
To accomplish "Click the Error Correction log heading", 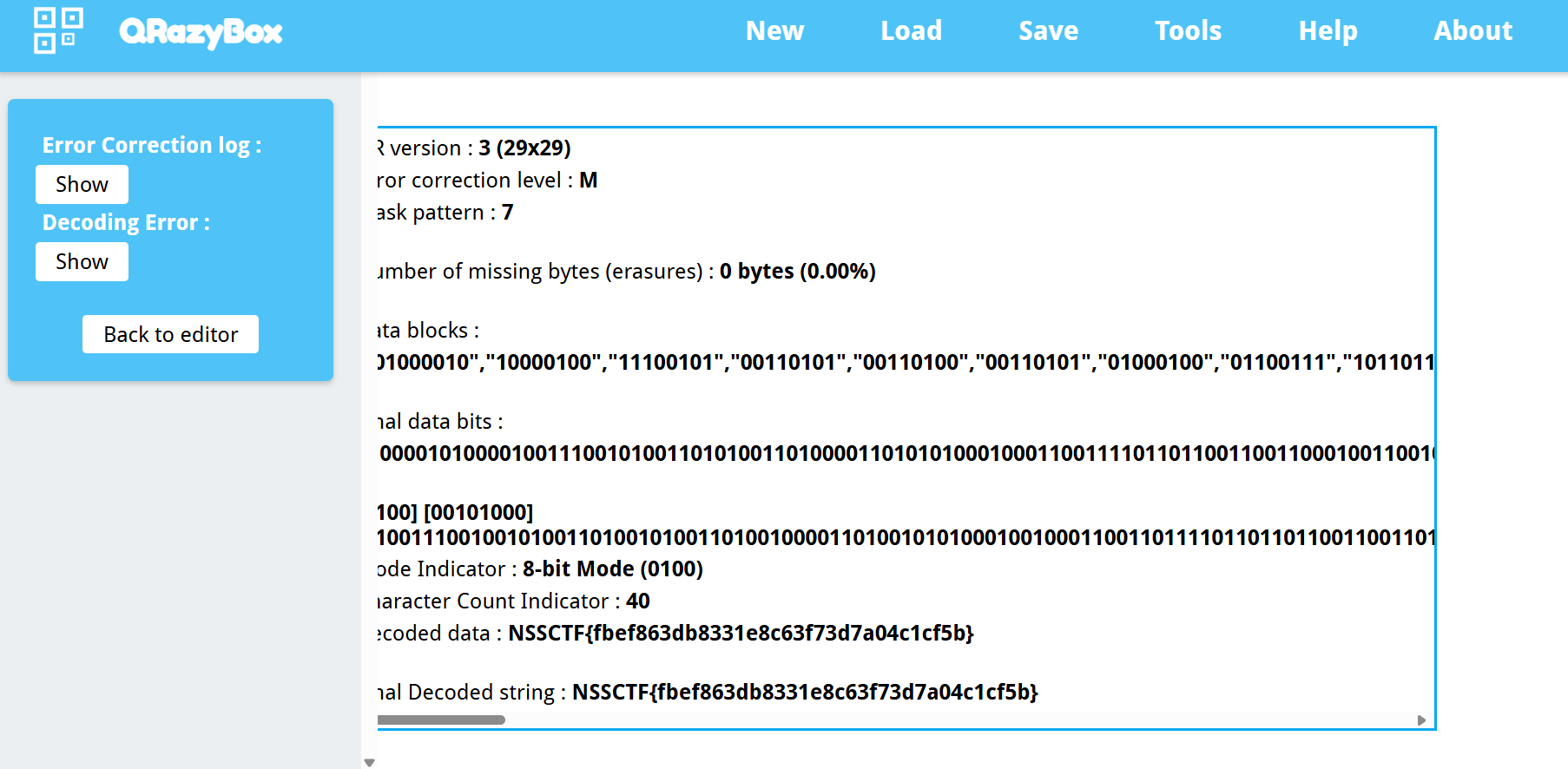I will tap(152, 145).
